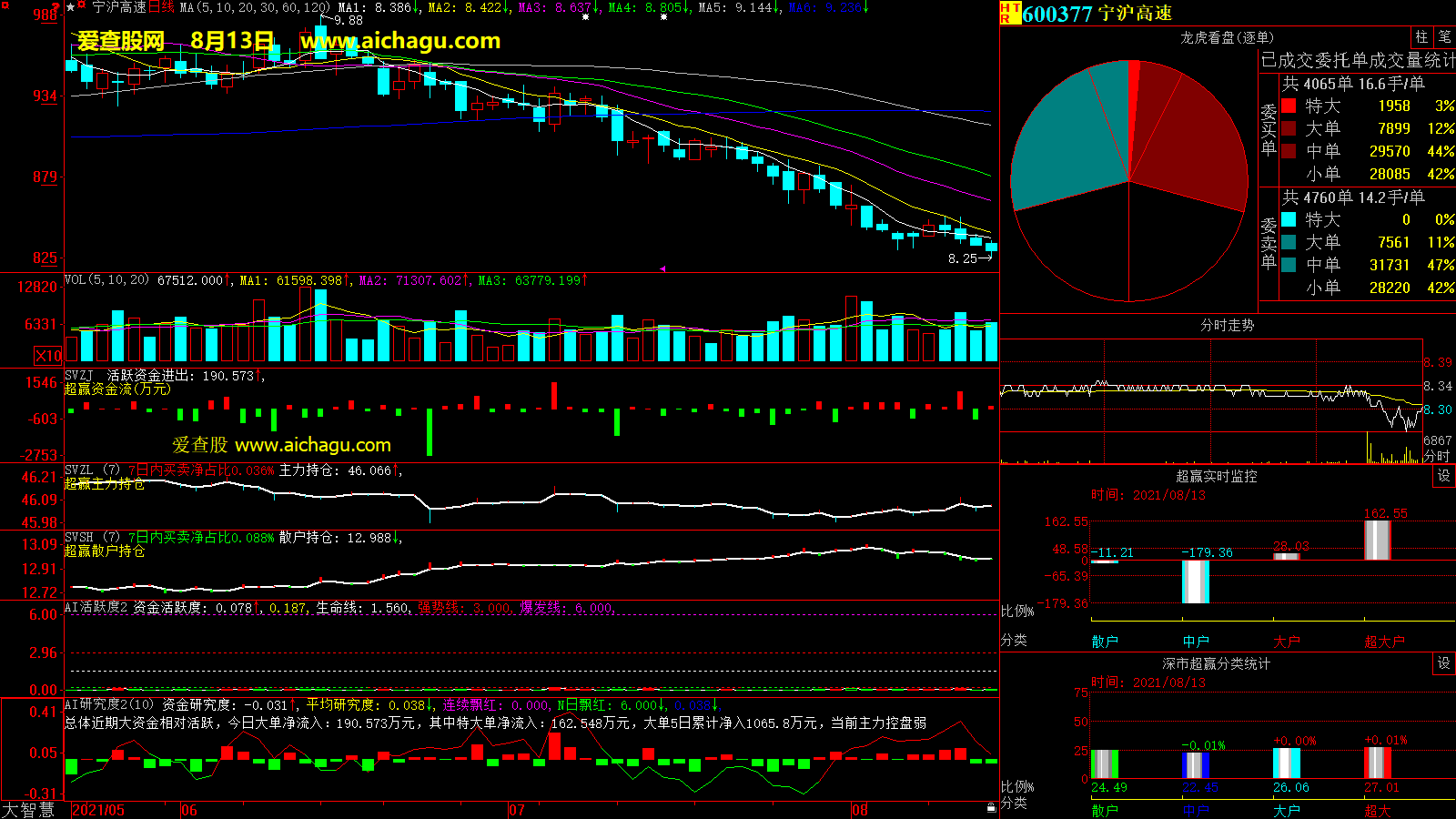This screenshot has height=819, width=1456.
Task: Click the red square icon at top-left corner
Action: tap(5, 6)
